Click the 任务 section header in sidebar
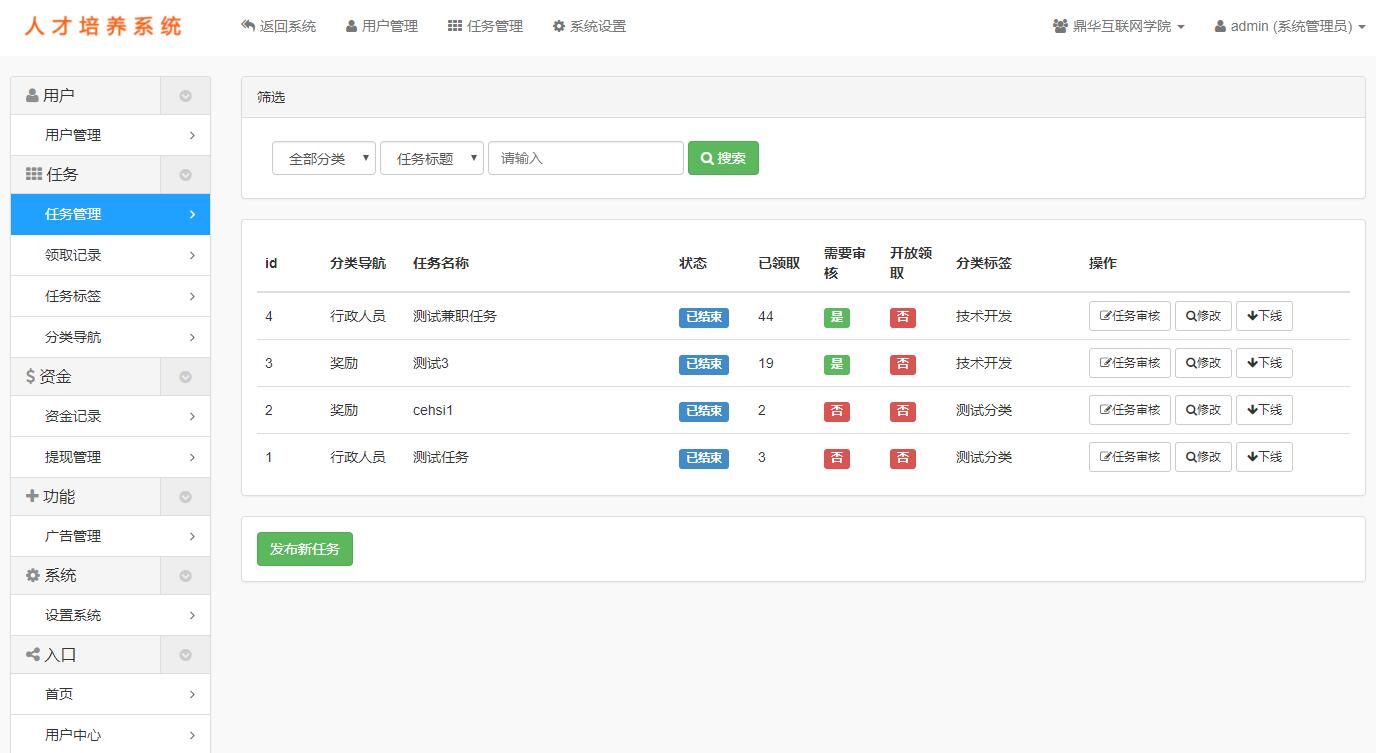 click(x=86, y=175)
